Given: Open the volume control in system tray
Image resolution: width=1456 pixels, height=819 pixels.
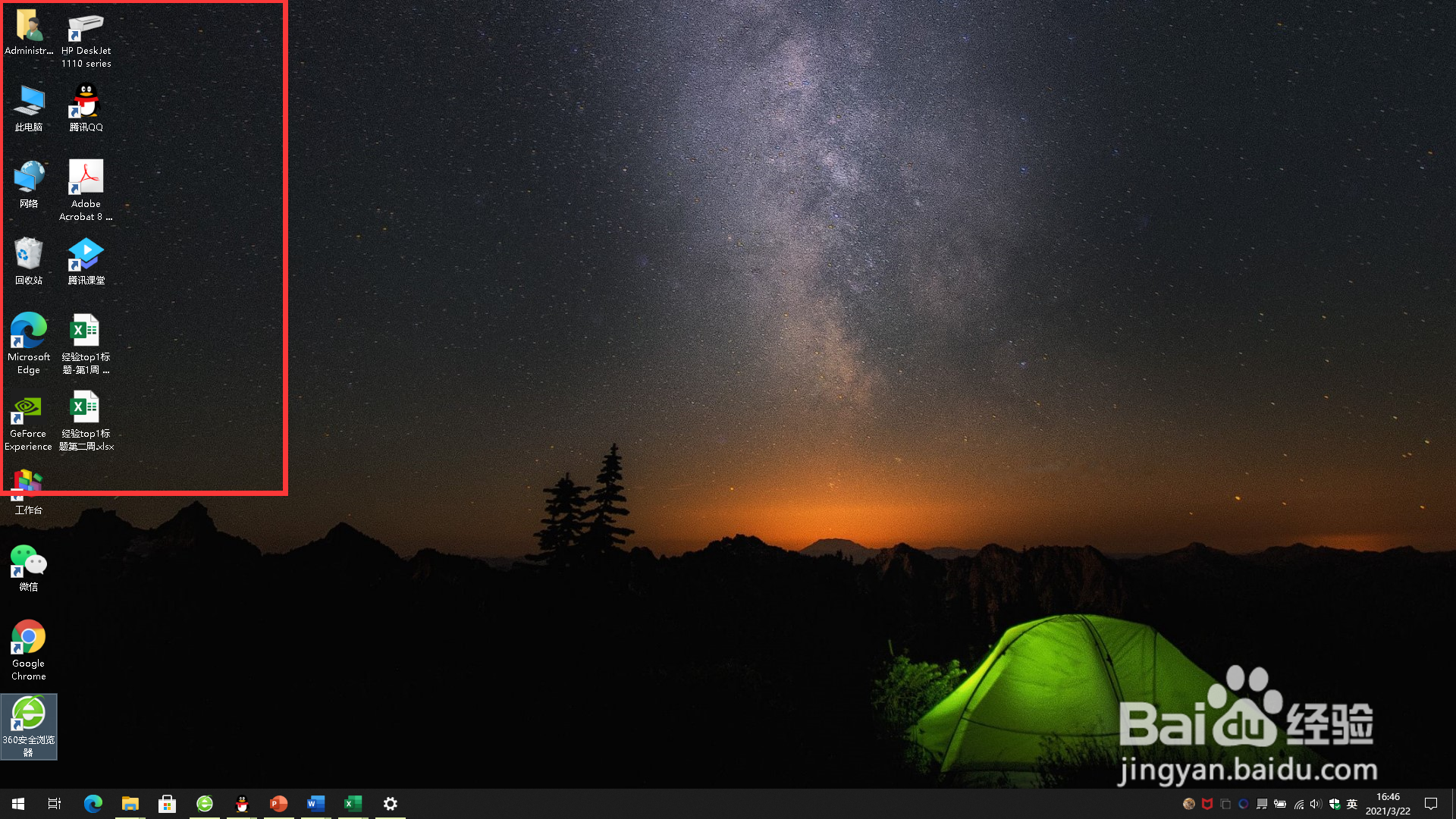Looking at the screenshot, I should [1316, 804].
